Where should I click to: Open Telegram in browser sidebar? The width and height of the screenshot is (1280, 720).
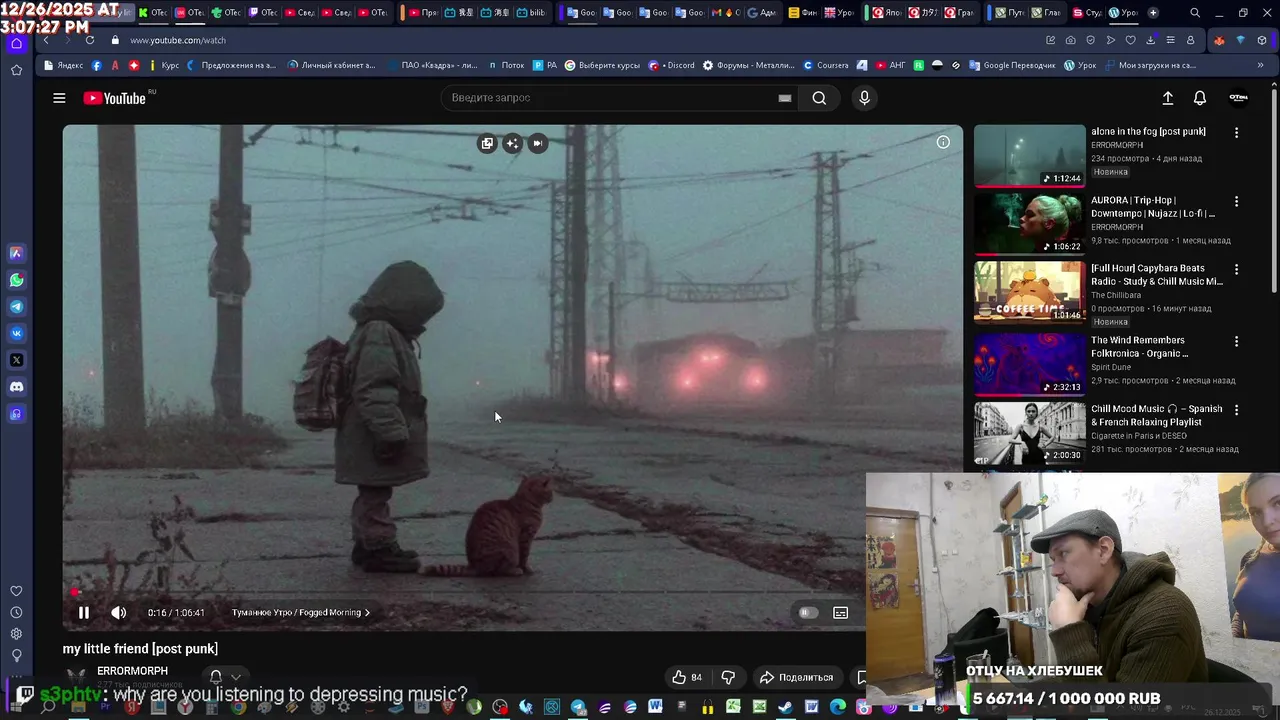[16, 307]
